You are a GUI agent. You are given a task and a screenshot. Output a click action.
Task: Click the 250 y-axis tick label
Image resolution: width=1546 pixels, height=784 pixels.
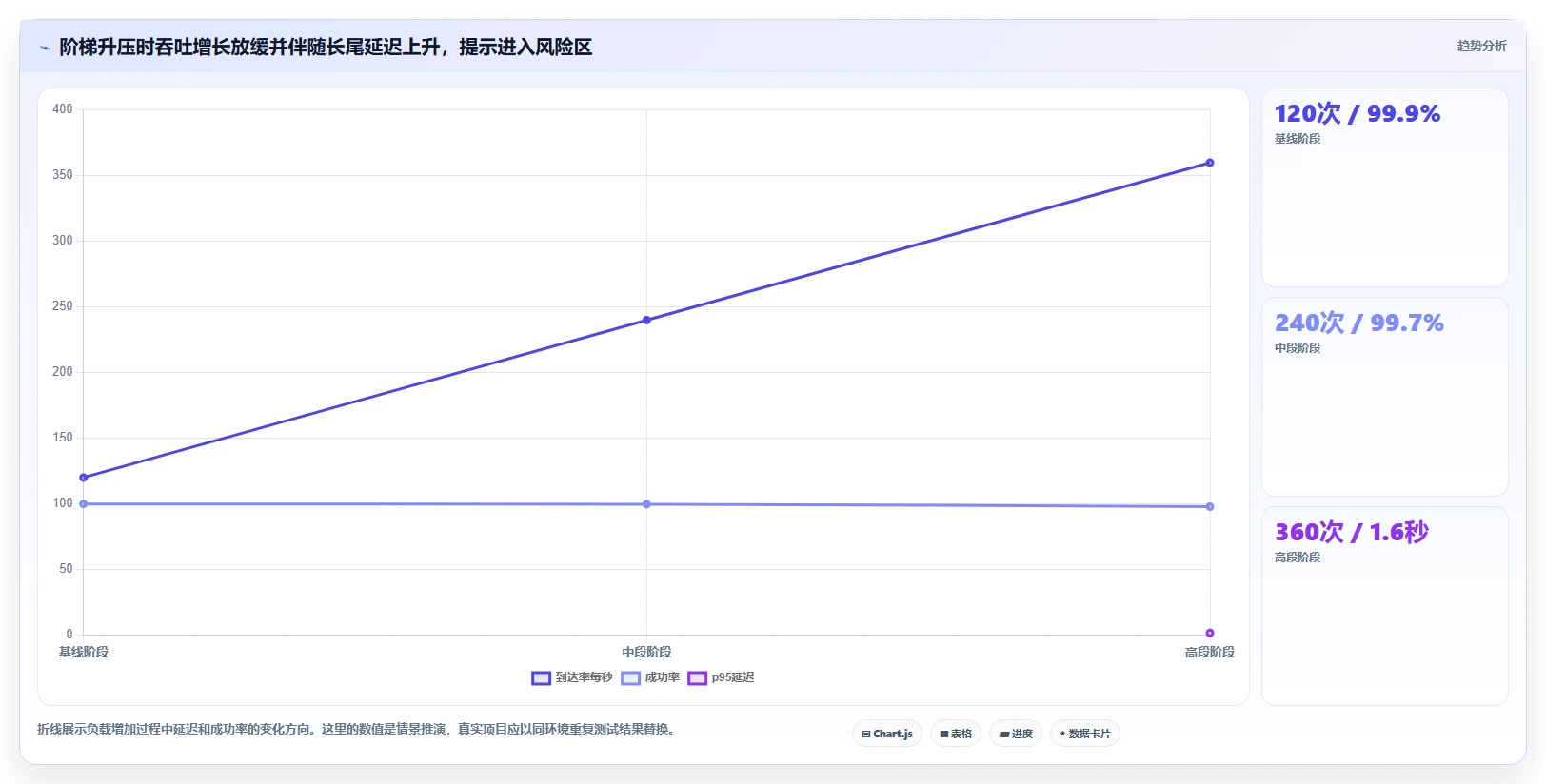pos(63,306)
